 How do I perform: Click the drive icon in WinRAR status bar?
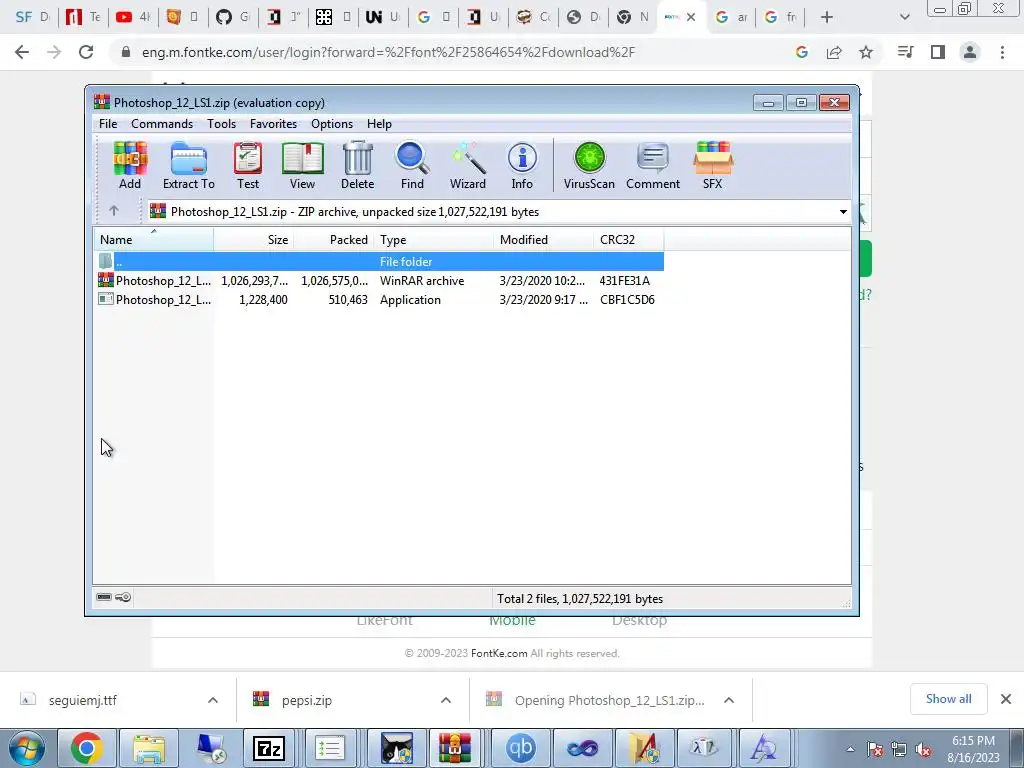click(104, 597)
